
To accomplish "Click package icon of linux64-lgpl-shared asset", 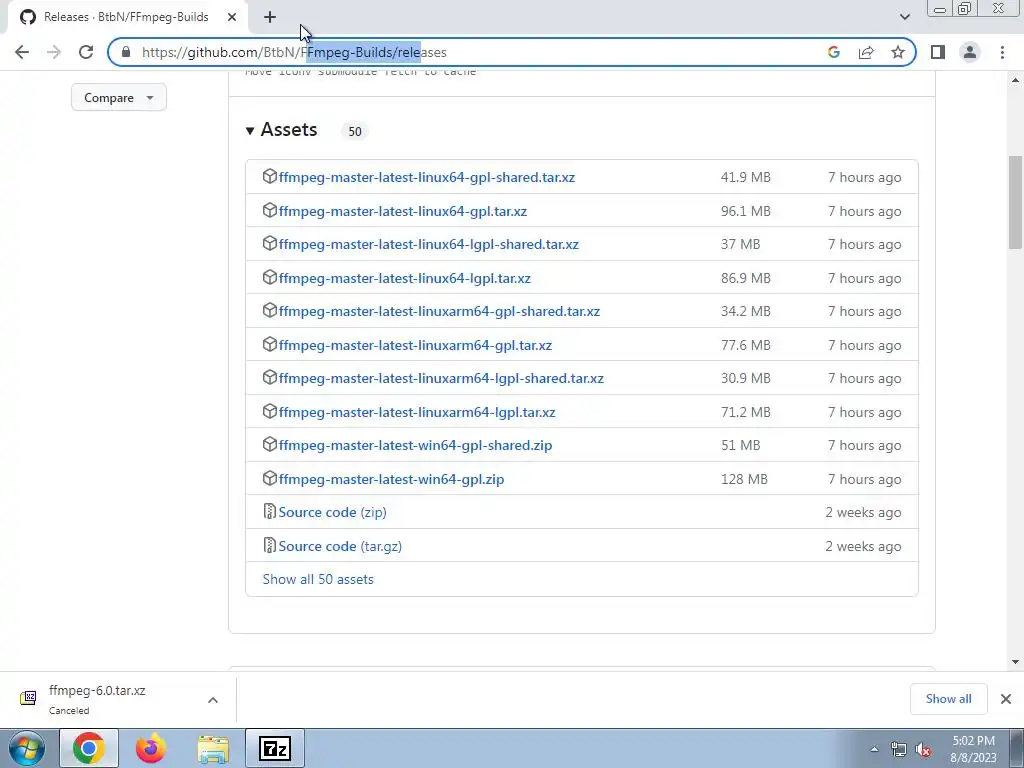I will point(270,244).
